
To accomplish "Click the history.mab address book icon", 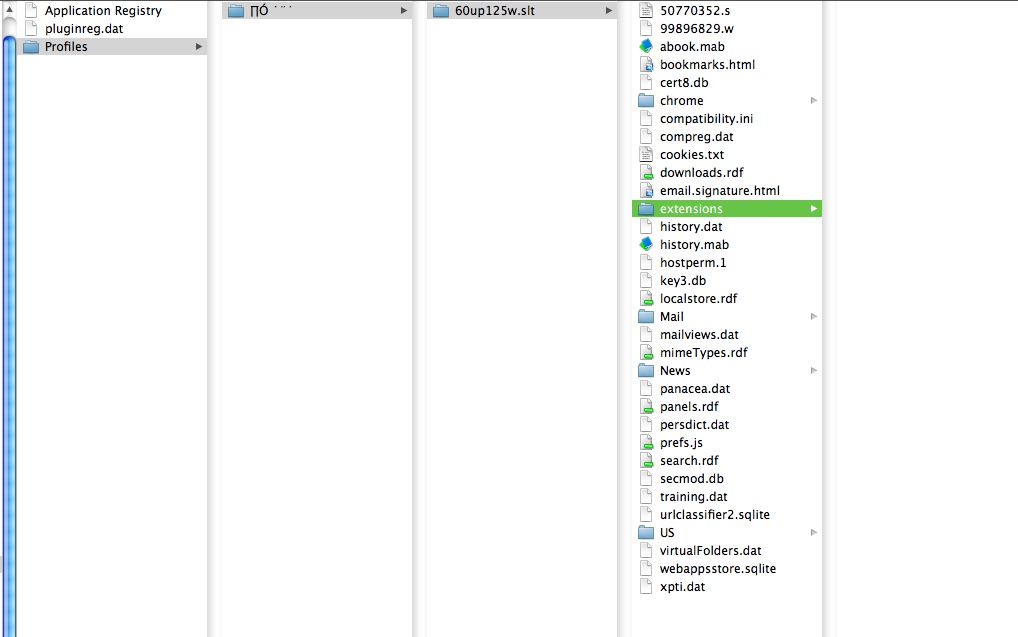I will point(646,244).
